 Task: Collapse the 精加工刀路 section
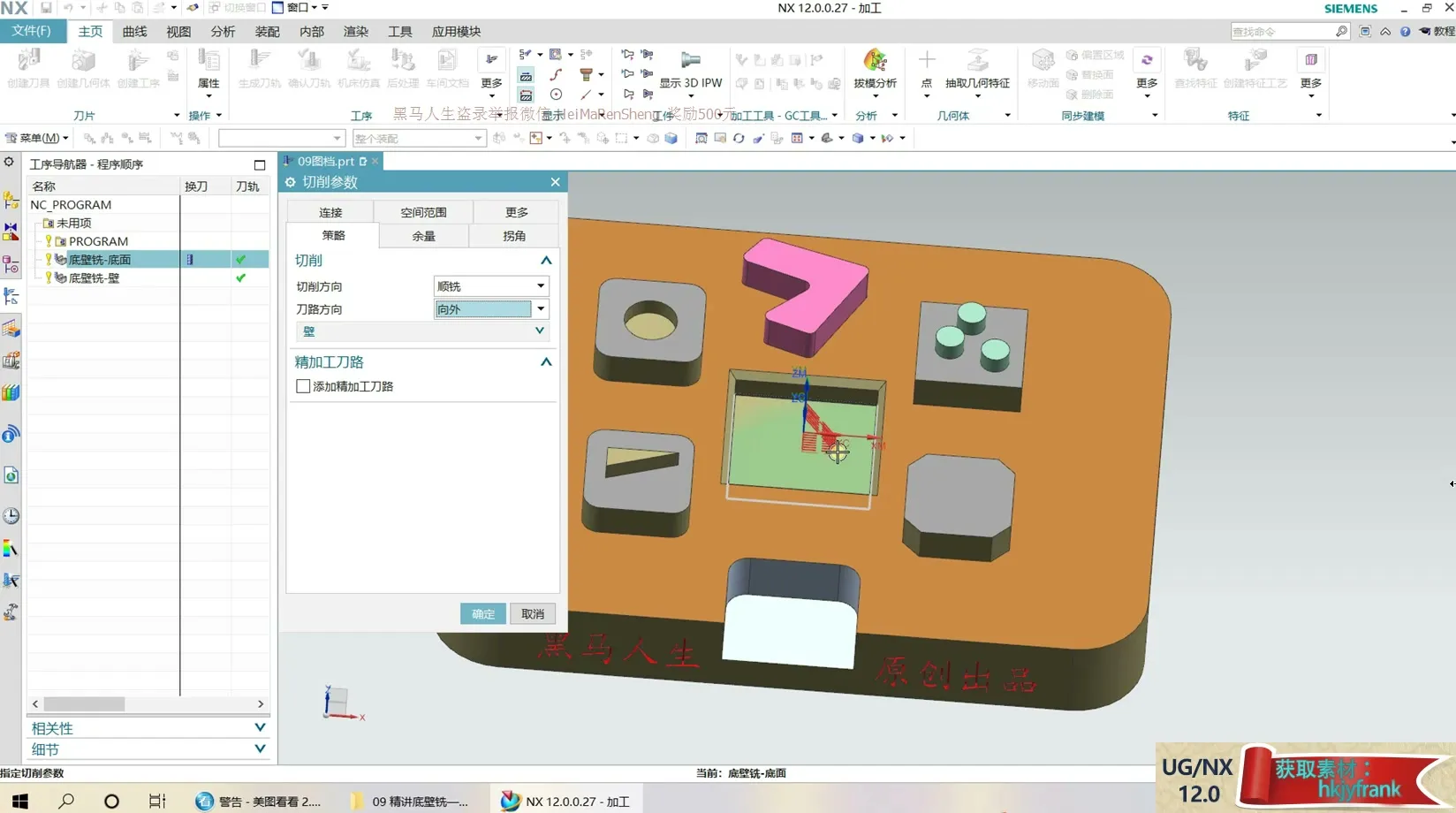[546, 362]
